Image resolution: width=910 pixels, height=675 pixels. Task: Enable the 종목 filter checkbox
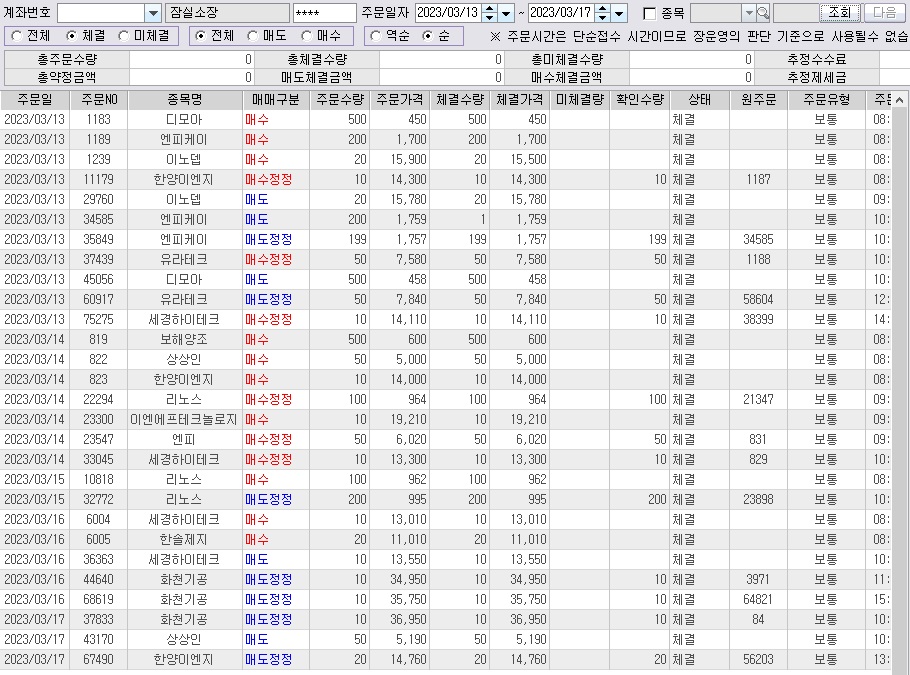tap(650, 13)
